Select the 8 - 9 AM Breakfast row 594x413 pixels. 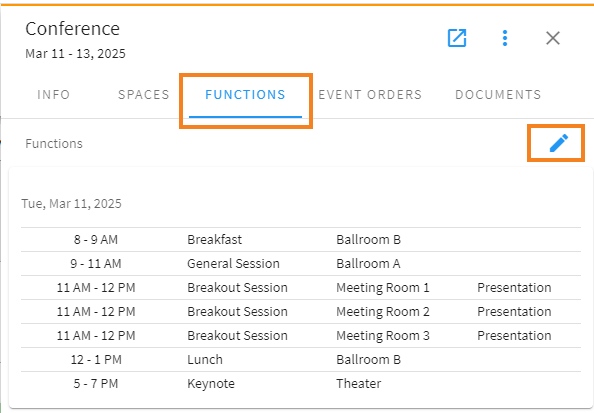[x=301, y=239]
